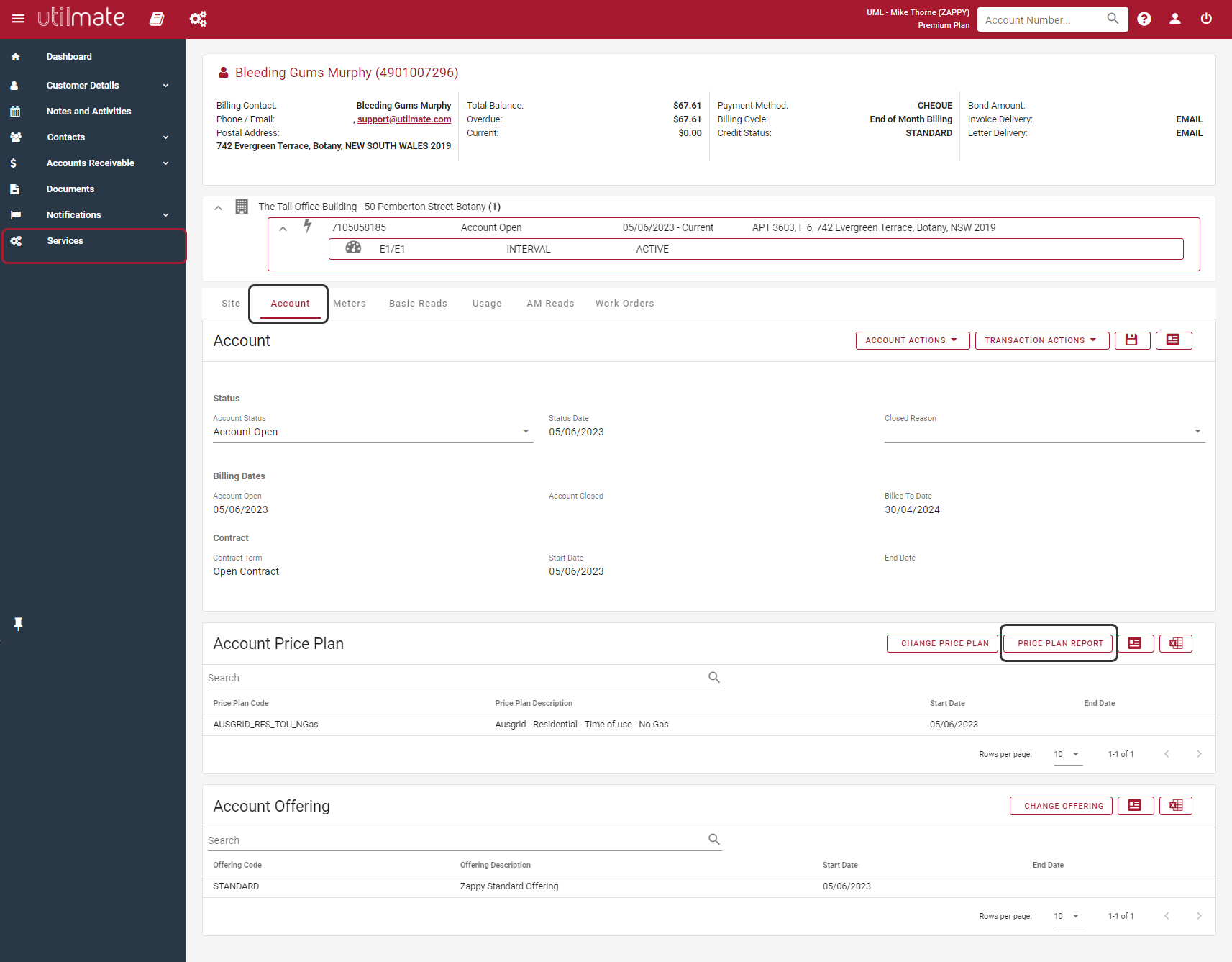This screenshot has height=962, width=1232.
Task: Collapse The Tall Office Building site row
Action: point(218,208)
